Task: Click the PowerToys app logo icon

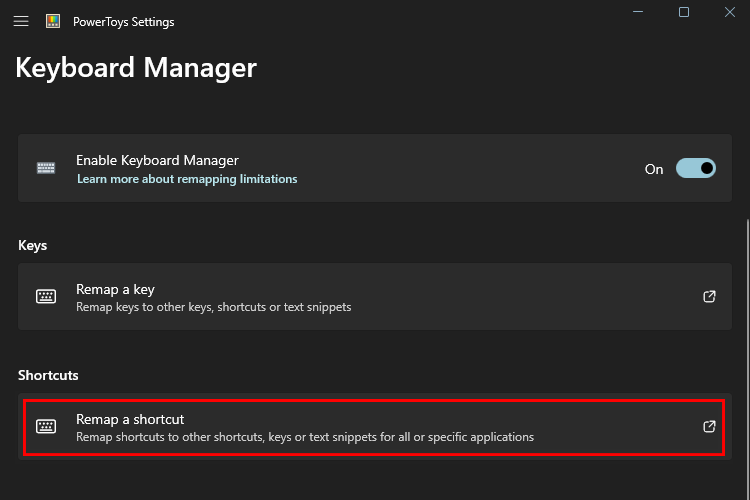Action: coord(53,21)
